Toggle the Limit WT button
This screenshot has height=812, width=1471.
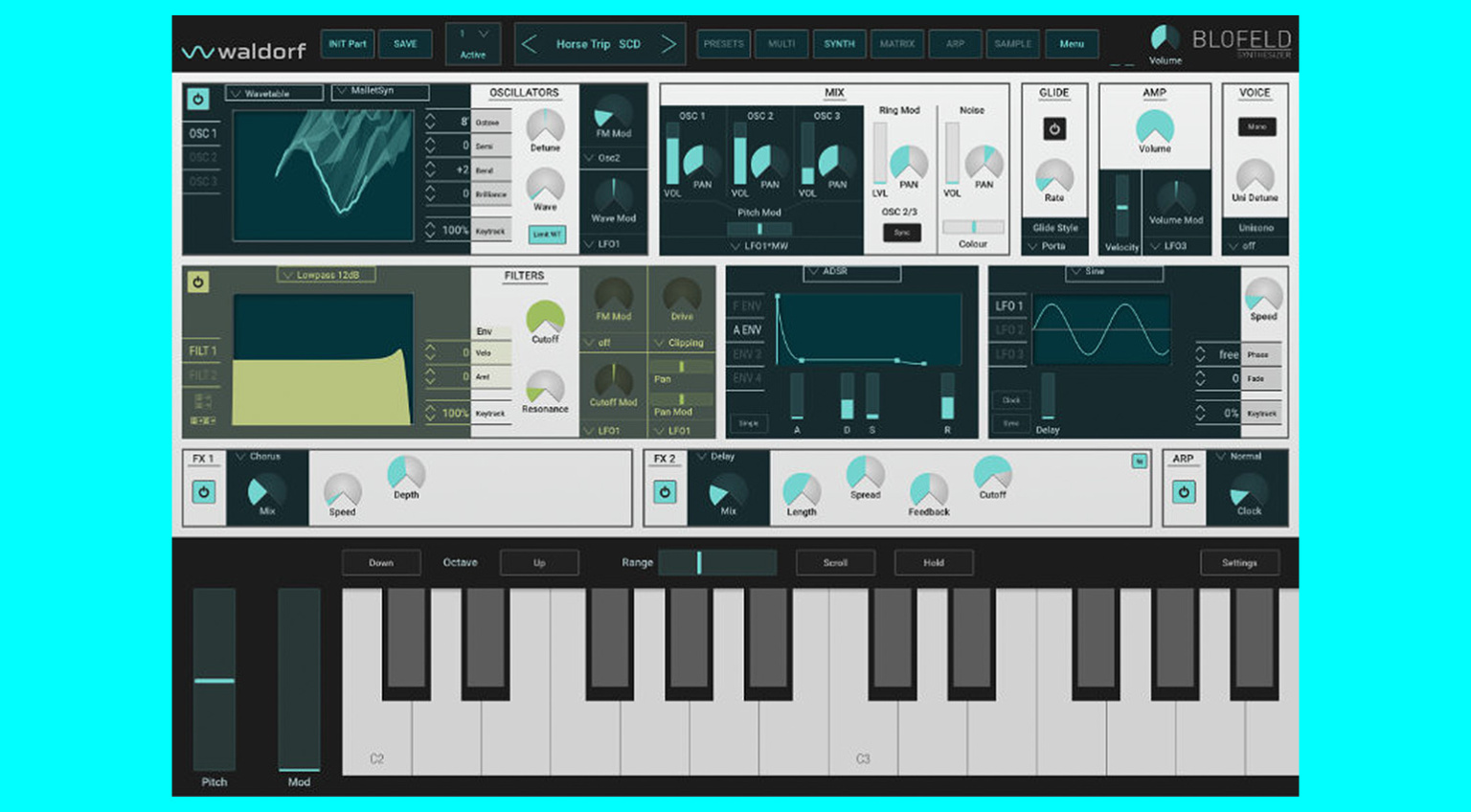pyautogui.click(x=547, y=235)
